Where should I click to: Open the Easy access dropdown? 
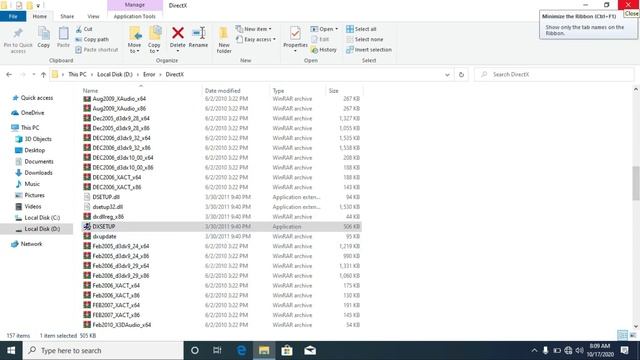pos(256,39)
